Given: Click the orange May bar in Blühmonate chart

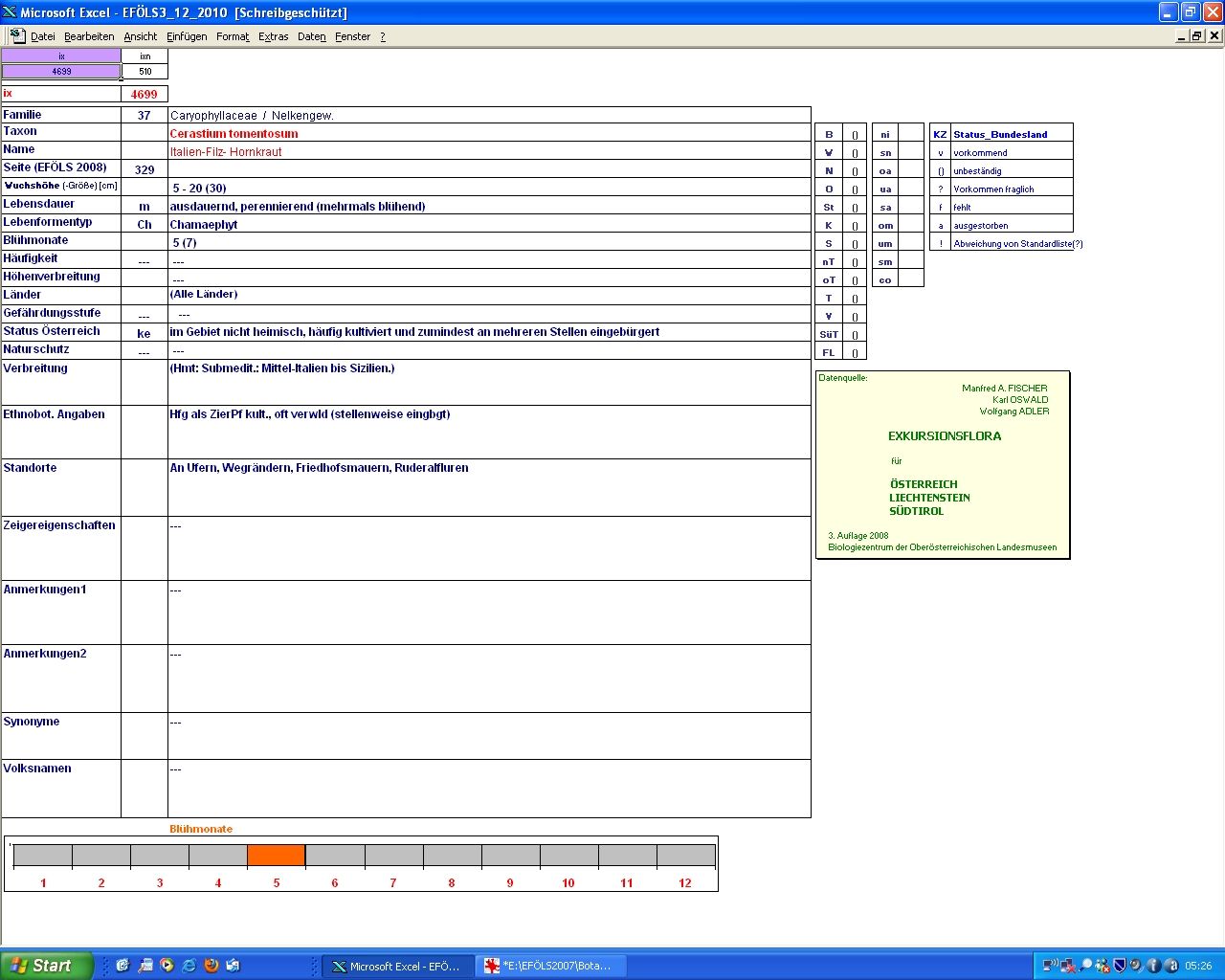Looking at the screenshot, I should [277, 856].
